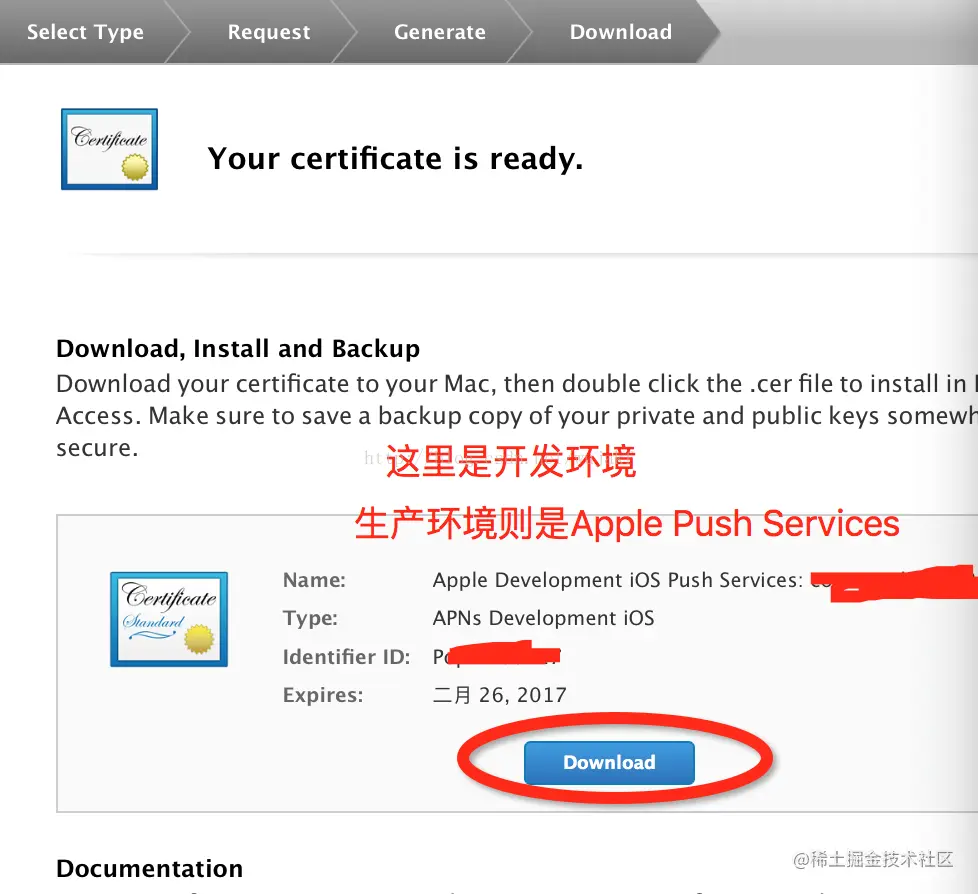Select the Download step in breadcrumb
The width and height of the screenshot is (978, 894).
pyautogui.click(x=621, y=32)
